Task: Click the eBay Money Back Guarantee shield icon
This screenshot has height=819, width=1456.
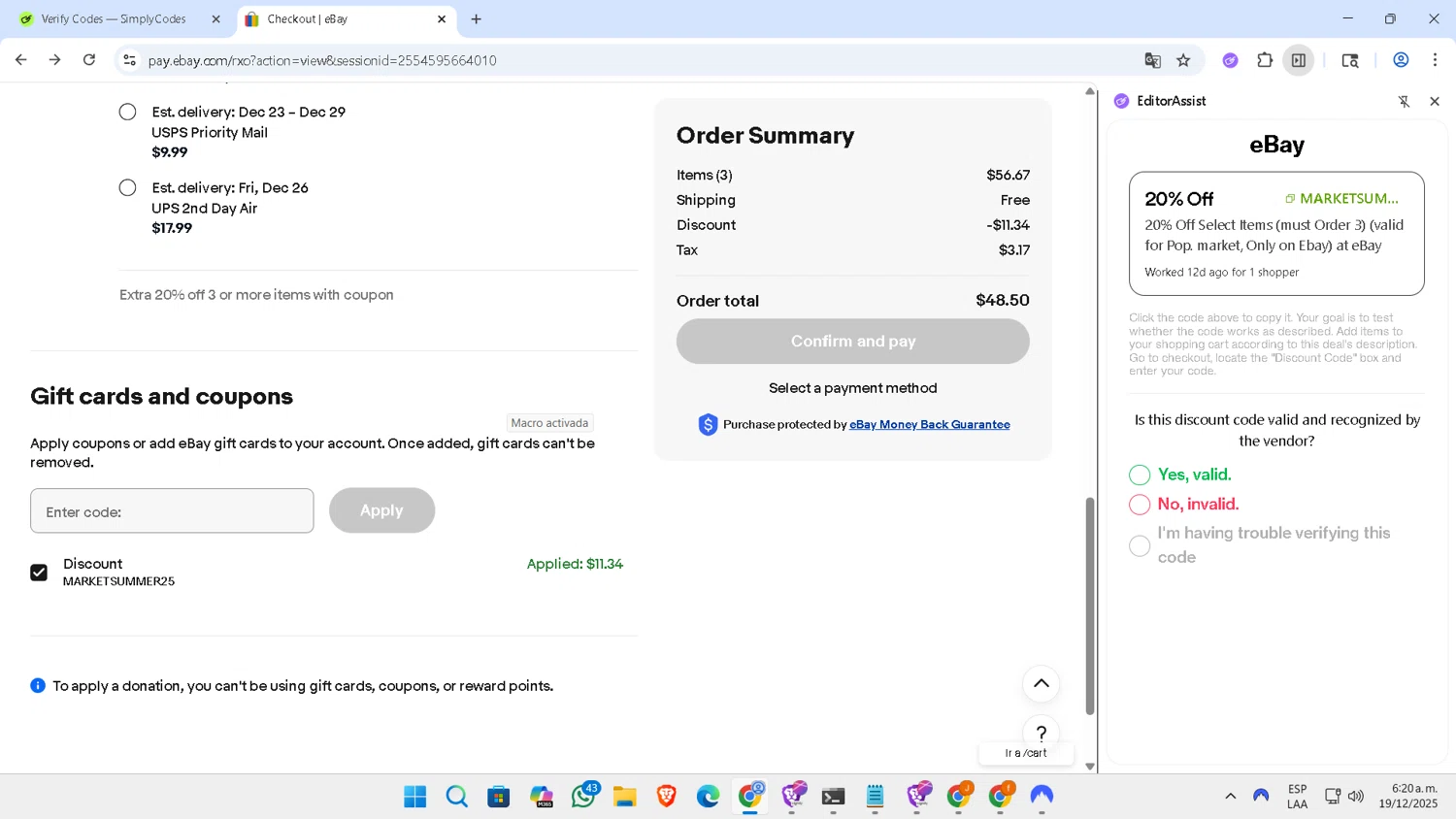Action: pyautogui.click(x=708, y=424)
